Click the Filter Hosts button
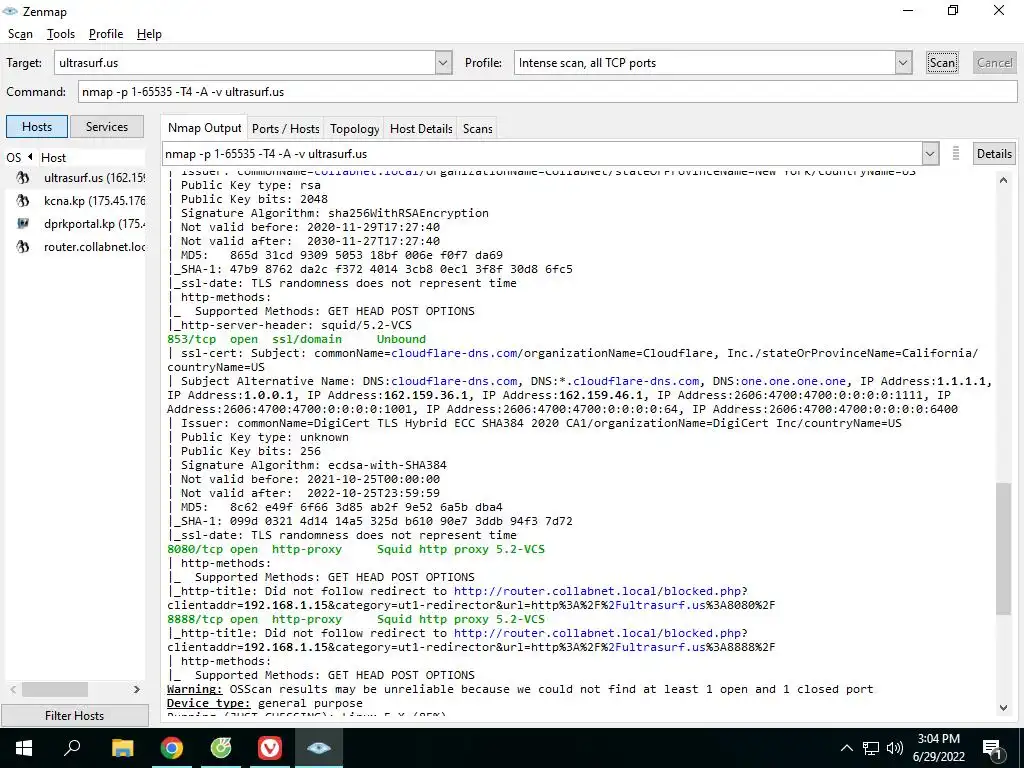This screenshot has height=768, width=1024. (74, 716)
